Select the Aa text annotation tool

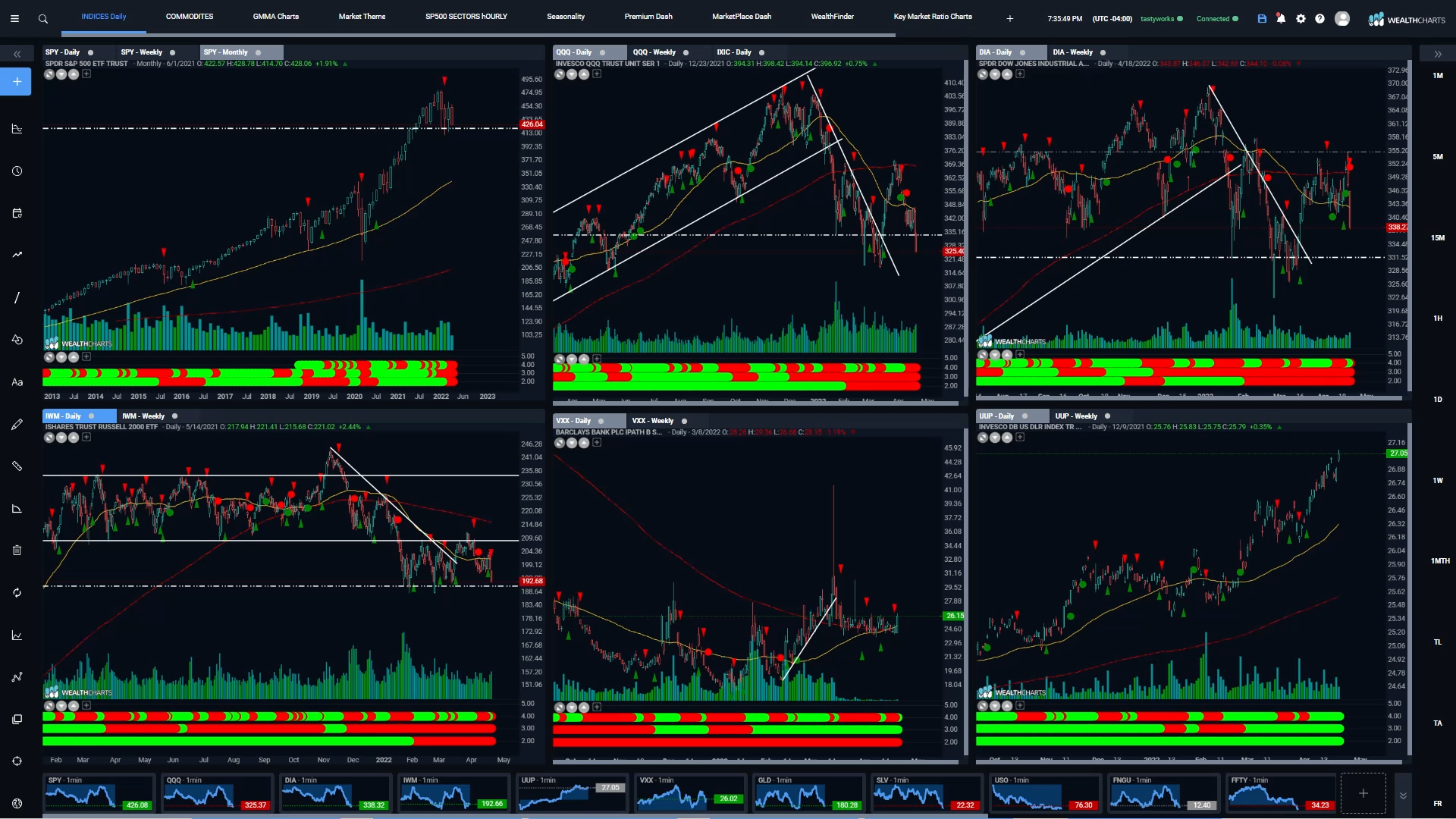coord(17,381)
